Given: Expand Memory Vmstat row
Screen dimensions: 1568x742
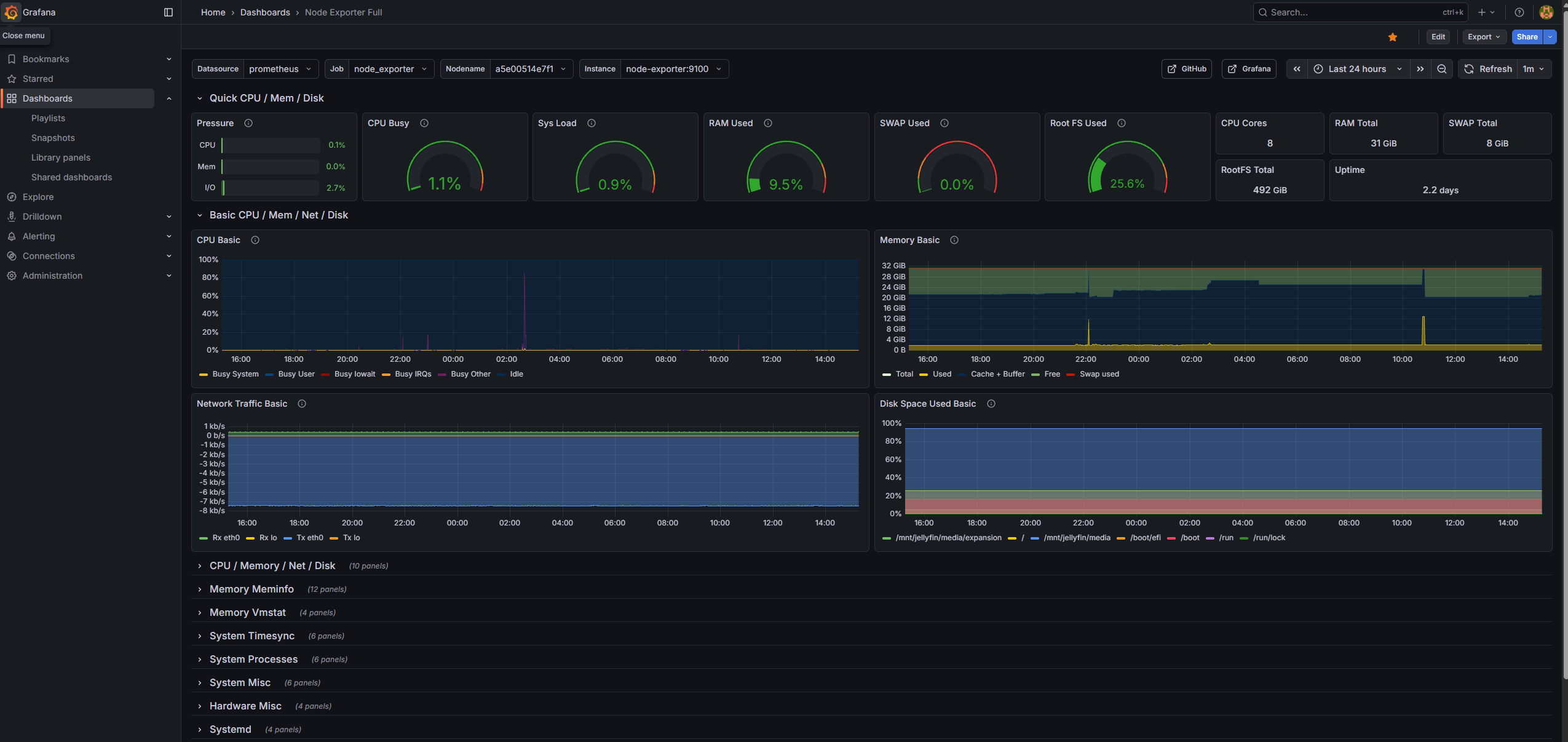Looking at the screenshot, I should [199, 613].
